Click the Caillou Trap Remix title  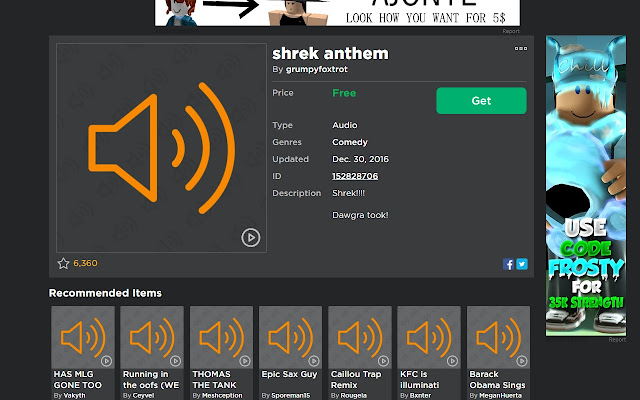click(356, 380)
